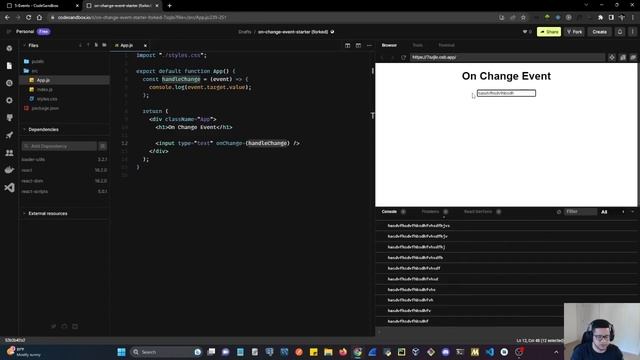Open the Deployment rocket icon
This screenshot has height=360, width=640.
[9, 135]
